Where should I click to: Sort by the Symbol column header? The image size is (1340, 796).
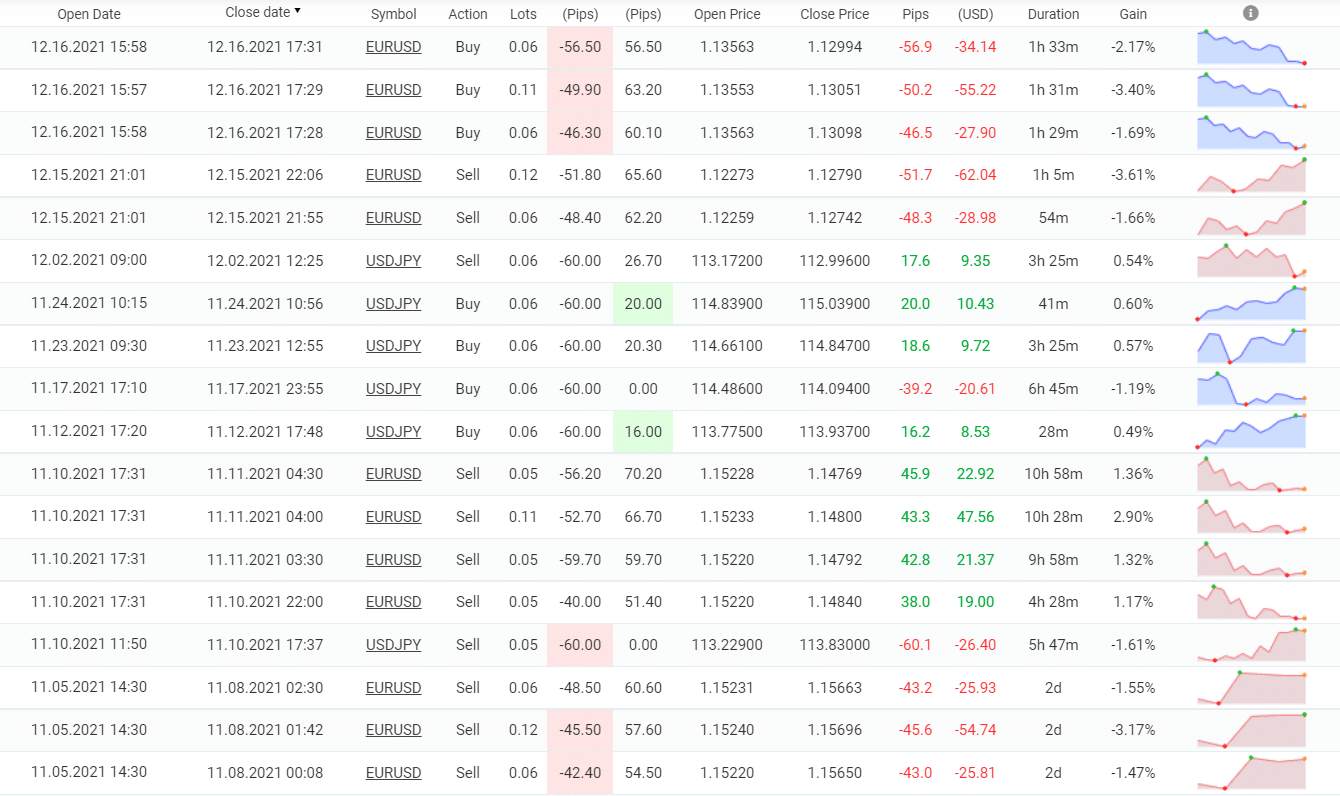coord(394,14)
